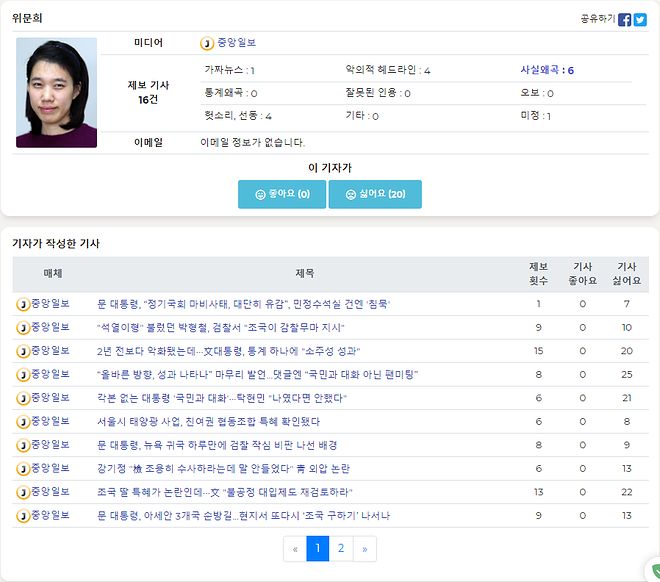The height and width of the screenshot is (582, 660).
Task: Click the 중앙일보 icon in the first article row
Action: pos(22,304)
